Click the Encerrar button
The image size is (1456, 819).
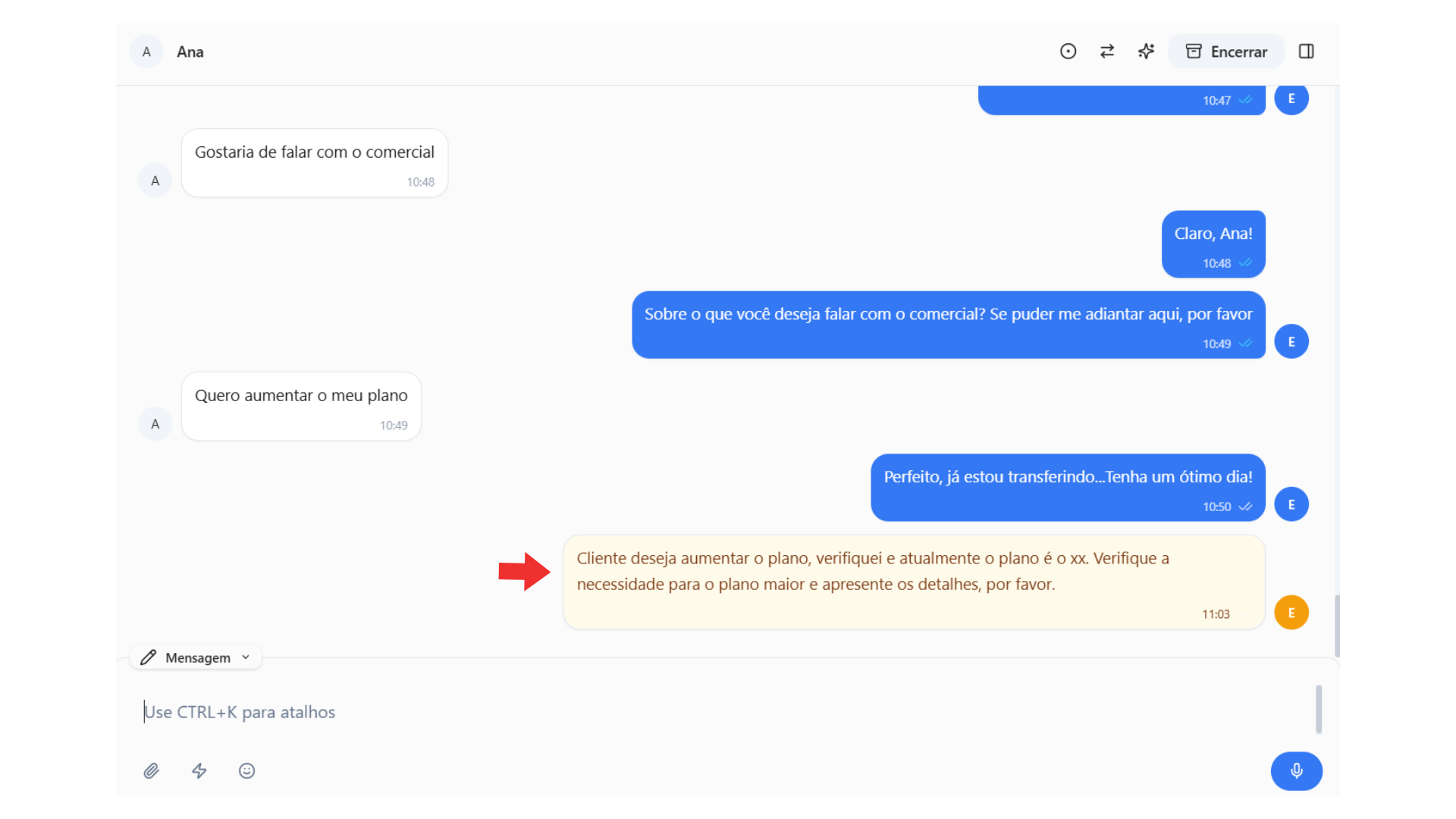pyautogui.click(x=1226, y=52)
